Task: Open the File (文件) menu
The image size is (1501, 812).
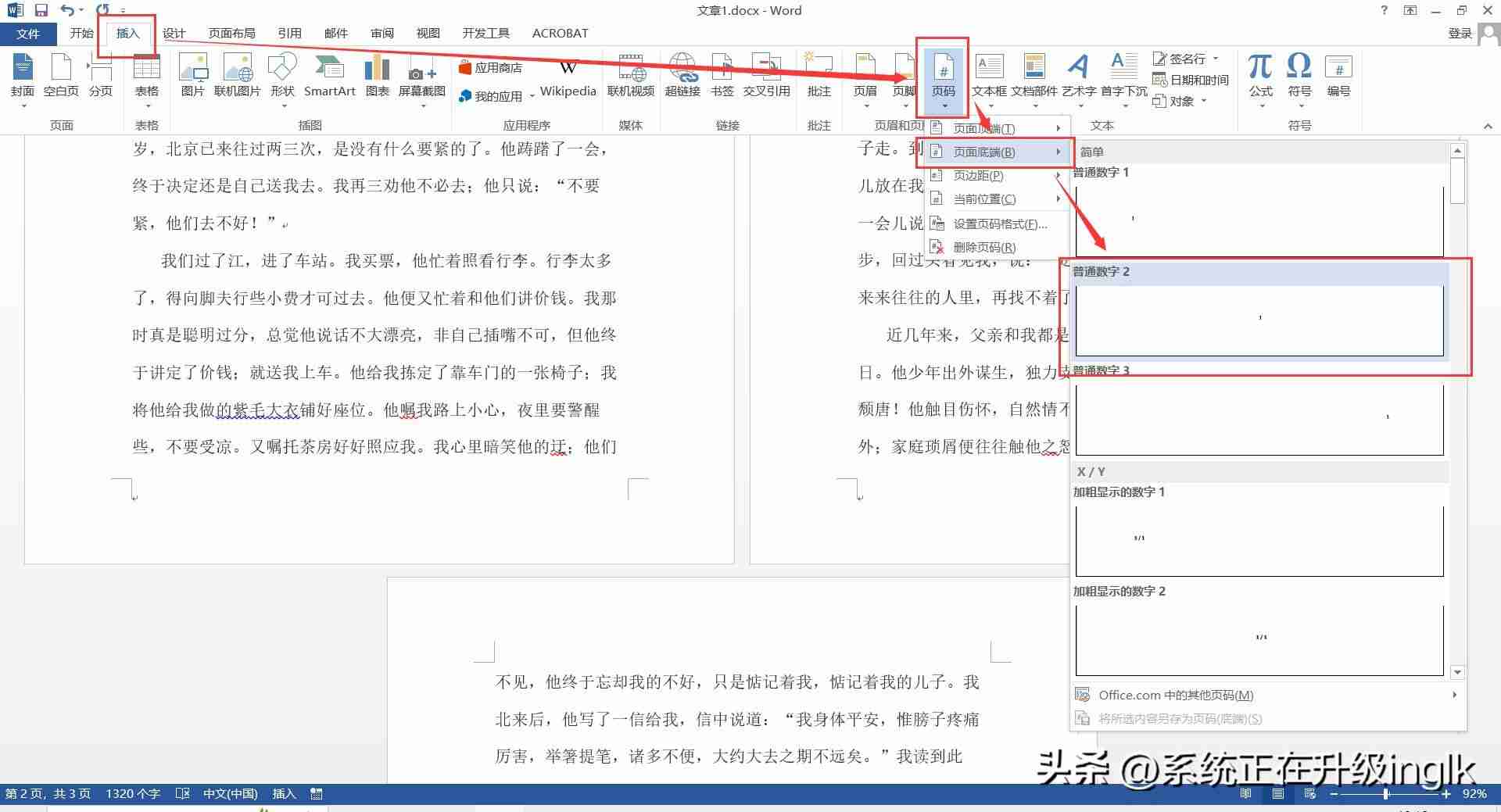Action: pyautogui.click(x=28, y=34)
